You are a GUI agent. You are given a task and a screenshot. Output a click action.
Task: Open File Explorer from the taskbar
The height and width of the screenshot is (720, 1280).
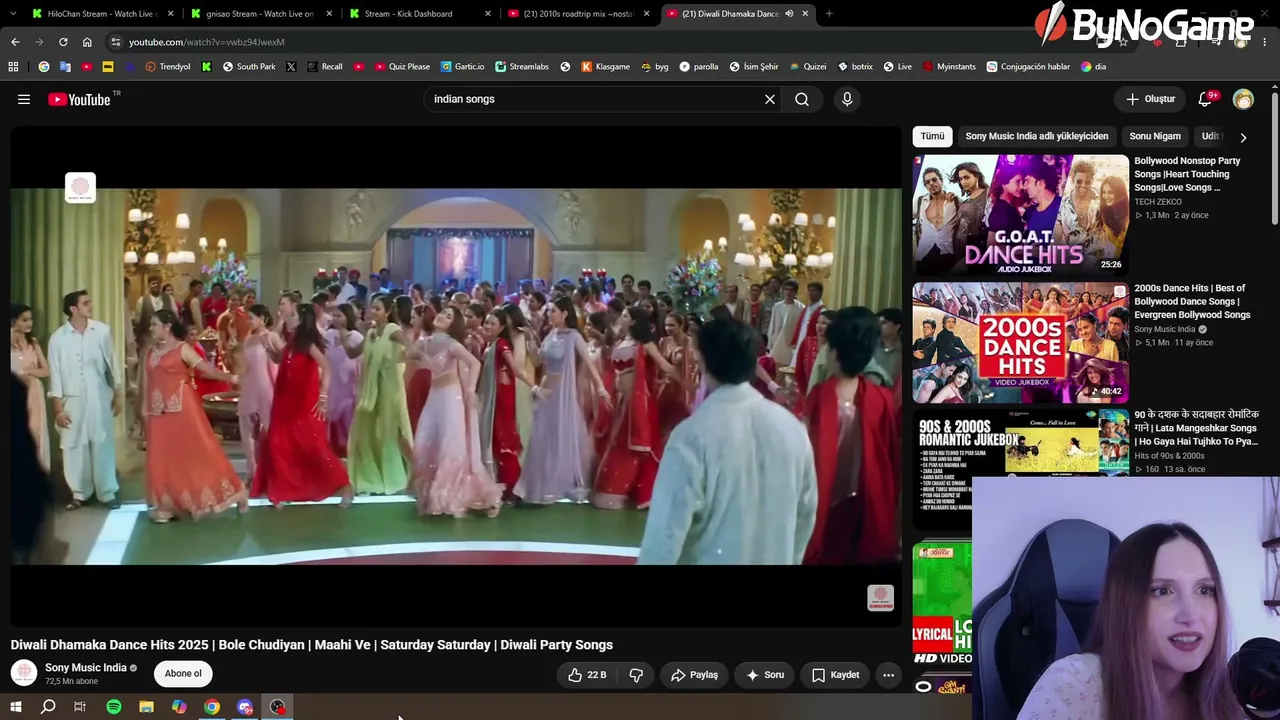click(x=146, y=707)
